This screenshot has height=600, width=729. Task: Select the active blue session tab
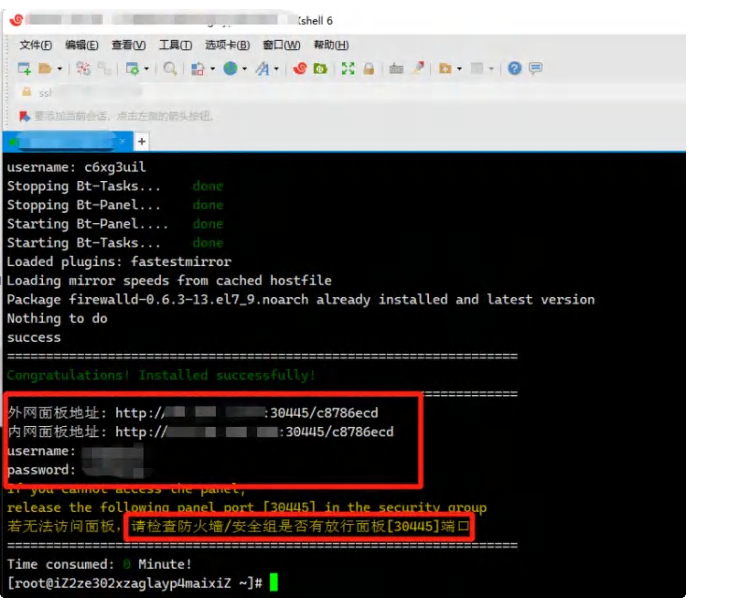pyautogui.click(x=68, y=141)
